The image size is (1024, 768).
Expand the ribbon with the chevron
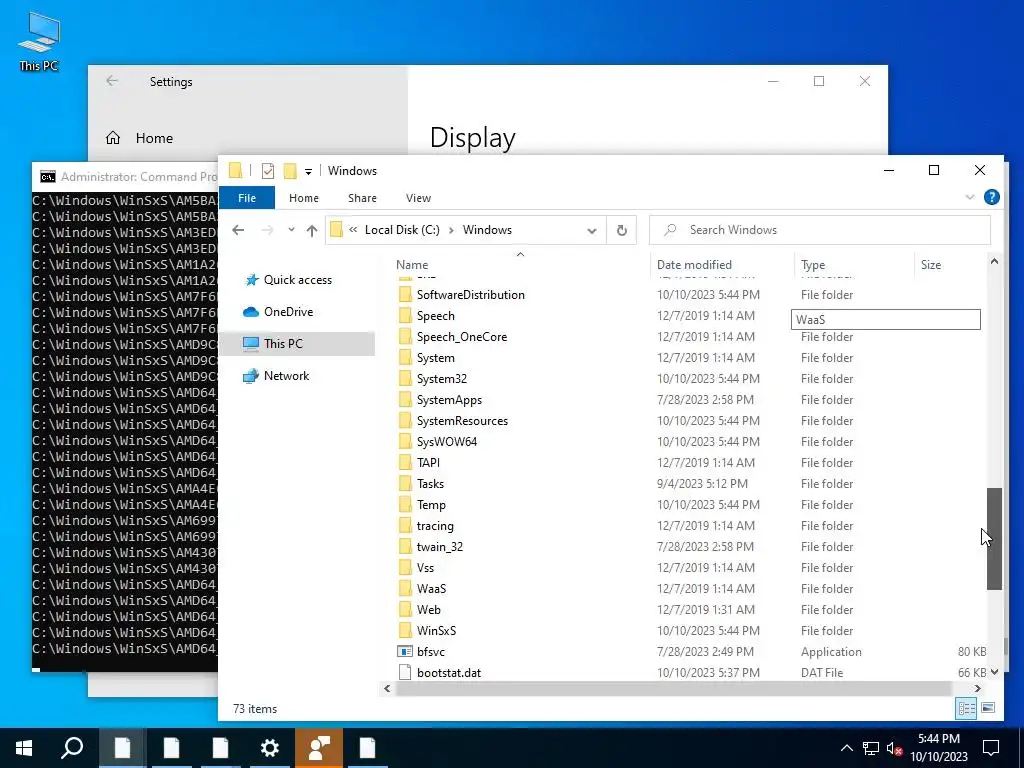pos(970,197)
